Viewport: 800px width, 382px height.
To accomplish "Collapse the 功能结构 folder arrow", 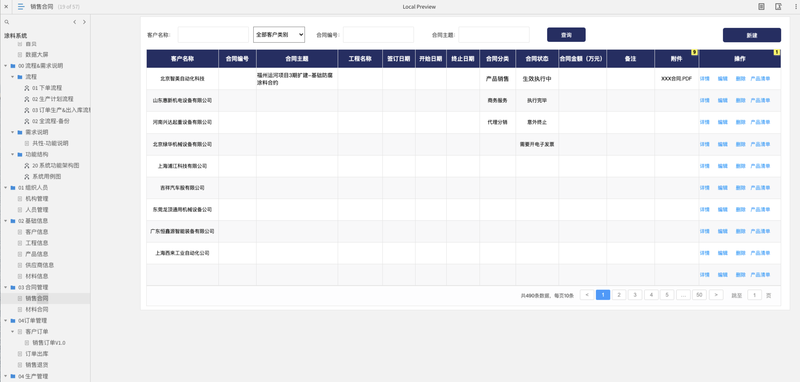I will click(x=13, y=155).
